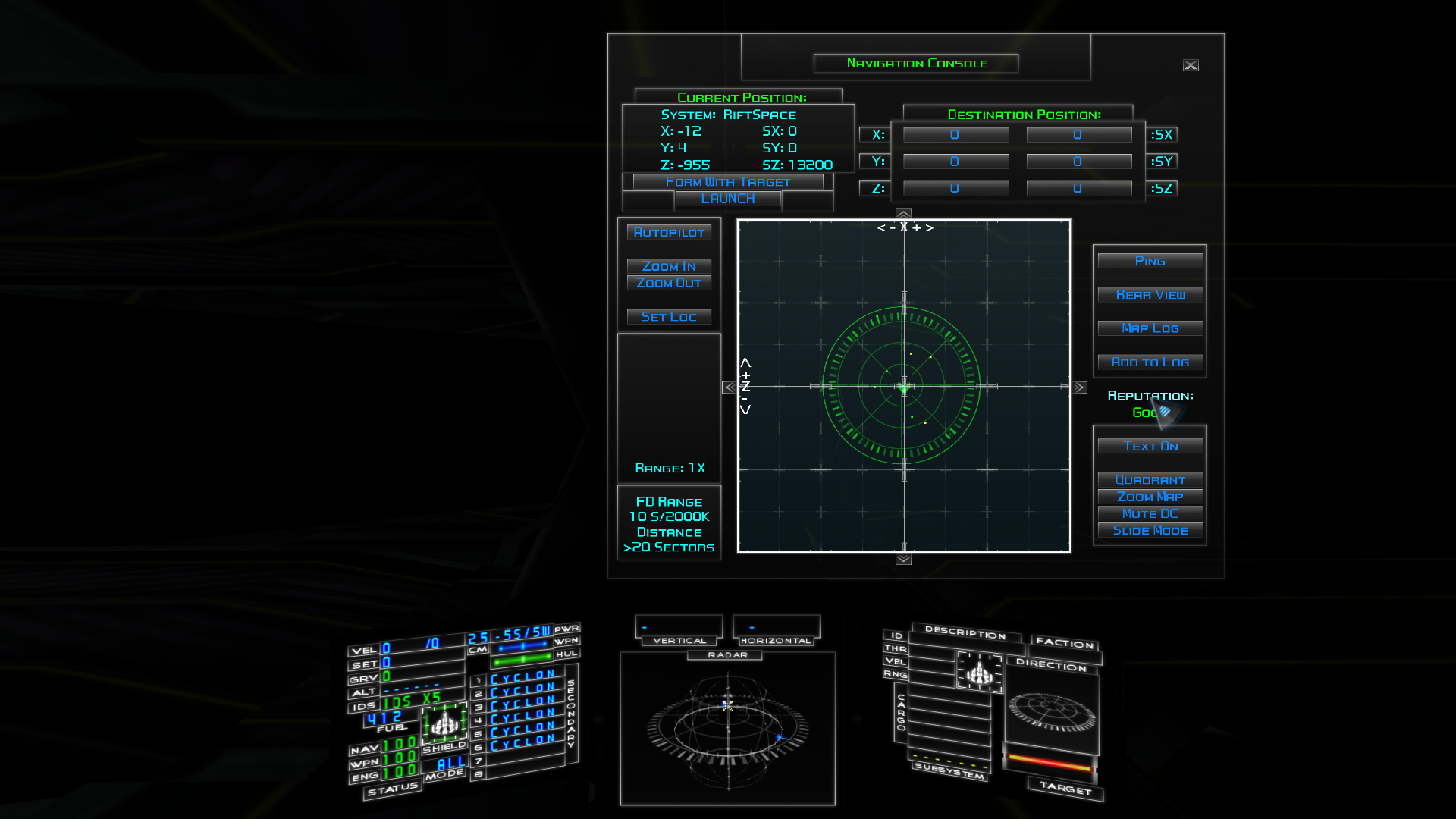This screenshot has width=1456, height=819.
Task: Pan nav map down with bottom arrow
Action: (x=903, y=560)
